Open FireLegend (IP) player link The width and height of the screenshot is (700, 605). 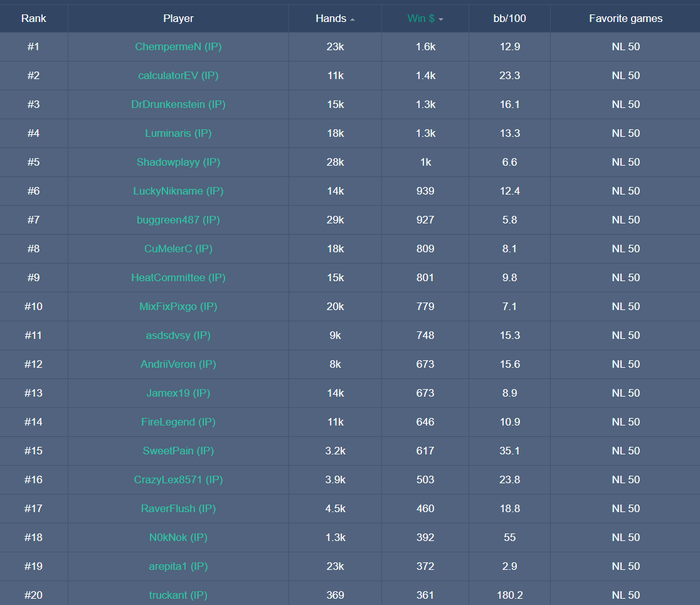[x=178, y=422]
